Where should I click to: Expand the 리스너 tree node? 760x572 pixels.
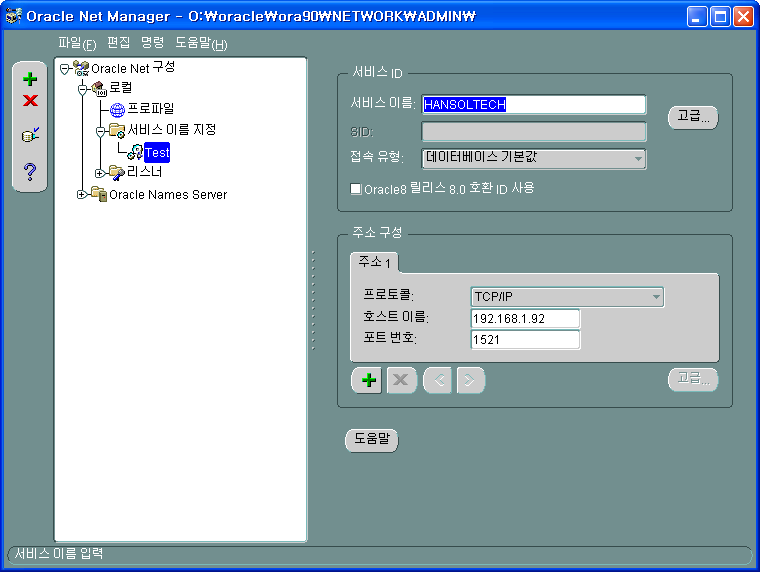pyautogui.click(x=99, y=173)
